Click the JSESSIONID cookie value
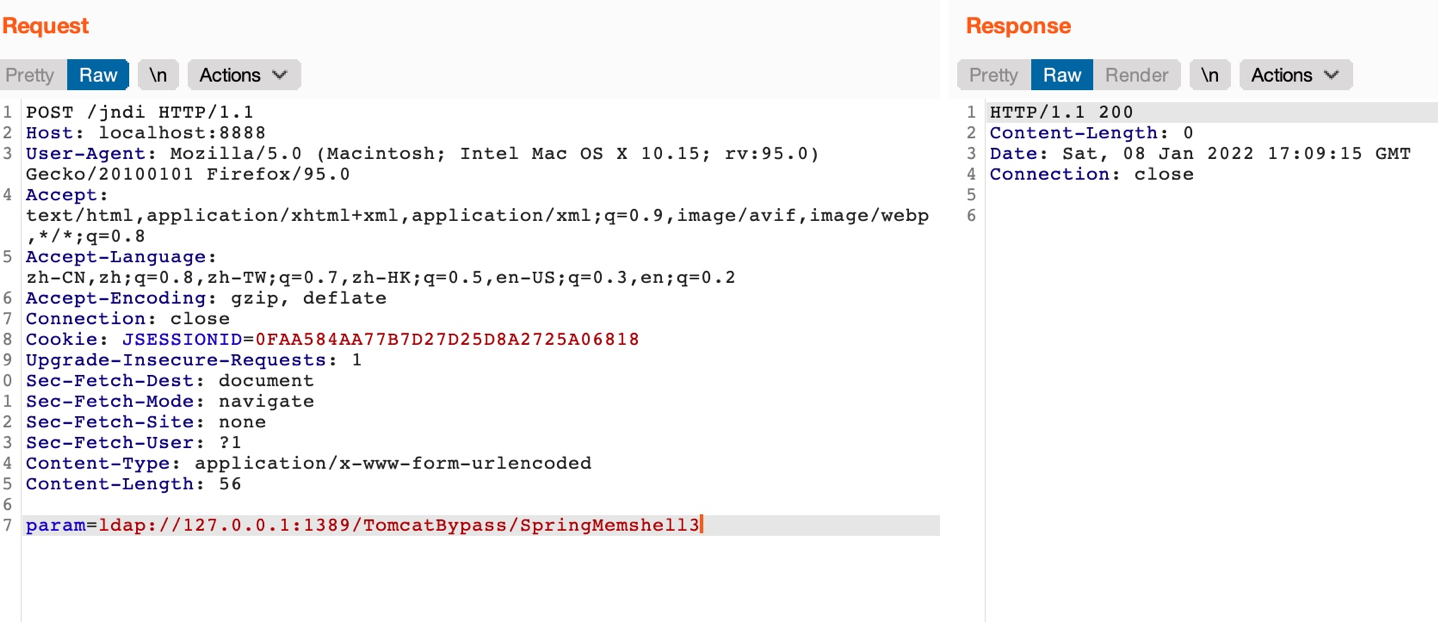Screen dimensions: 1438x622 [447, 340]
